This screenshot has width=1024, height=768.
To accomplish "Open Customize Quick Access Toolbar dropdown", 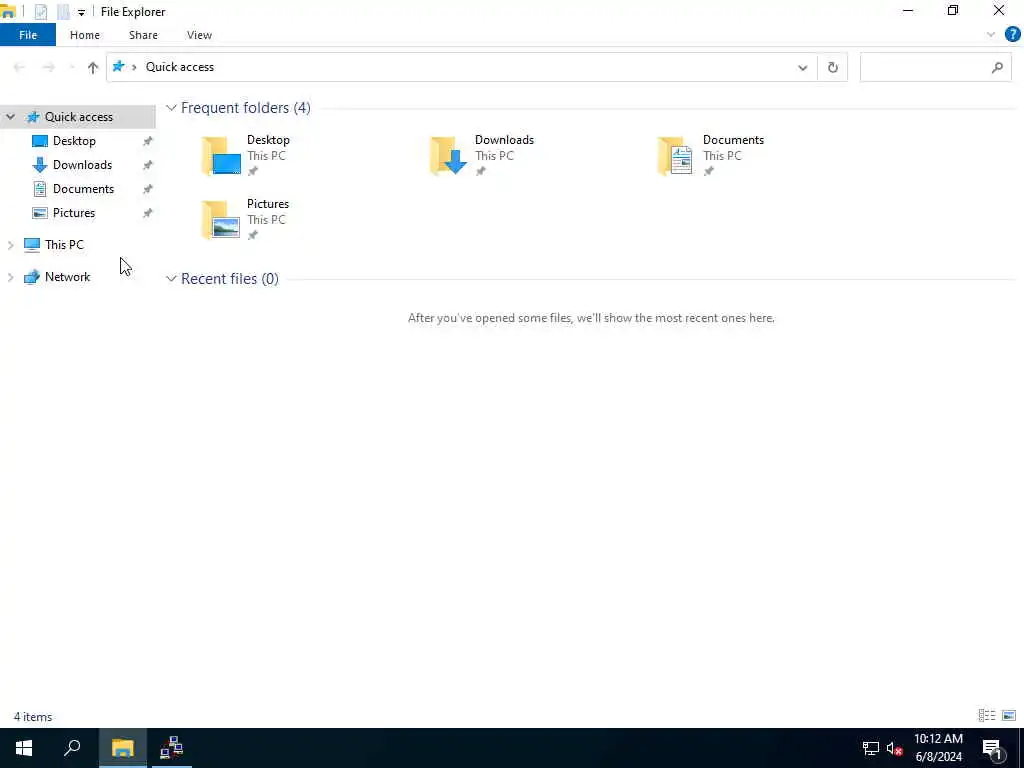I will coord(81,12).
